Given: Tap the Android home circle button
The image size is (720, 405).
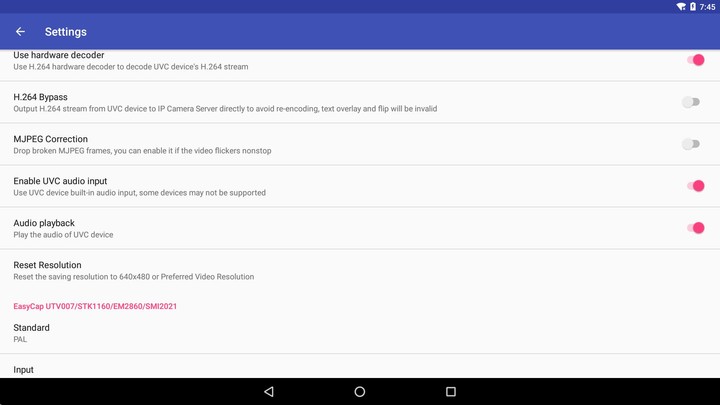Looking at the screenshot, I should (360, 391).
